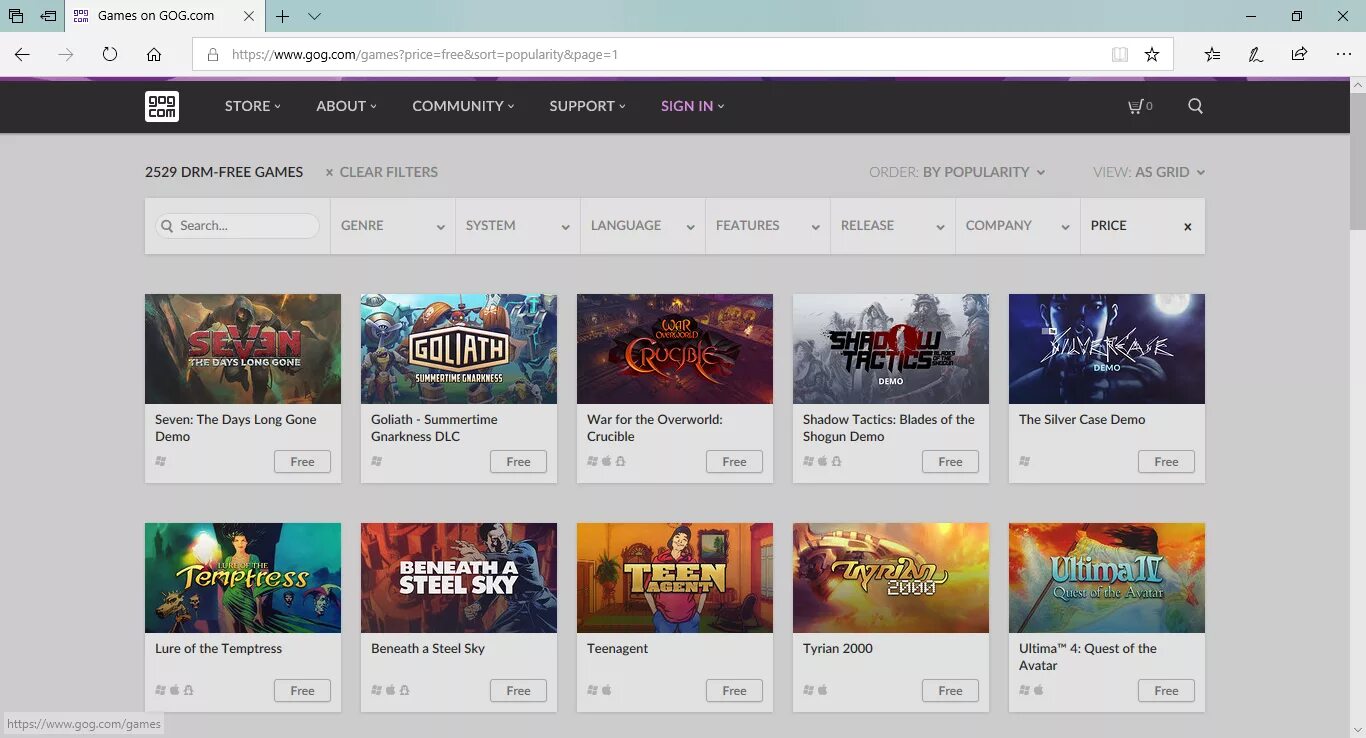This screenshot has width=1366, height=738.
Task: Open the Shadow Tactics demo thumbnail
Action: [x=891, y=349]
